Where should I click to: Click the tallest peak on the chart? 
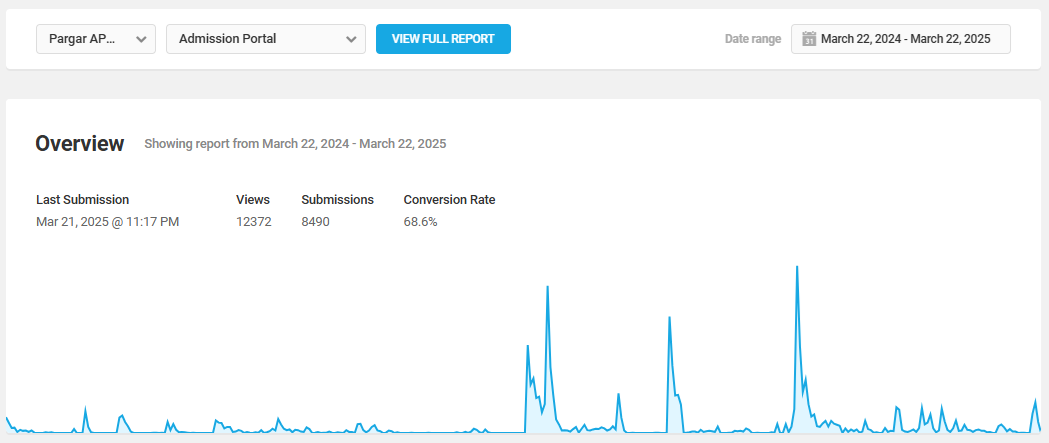(797, 267)
